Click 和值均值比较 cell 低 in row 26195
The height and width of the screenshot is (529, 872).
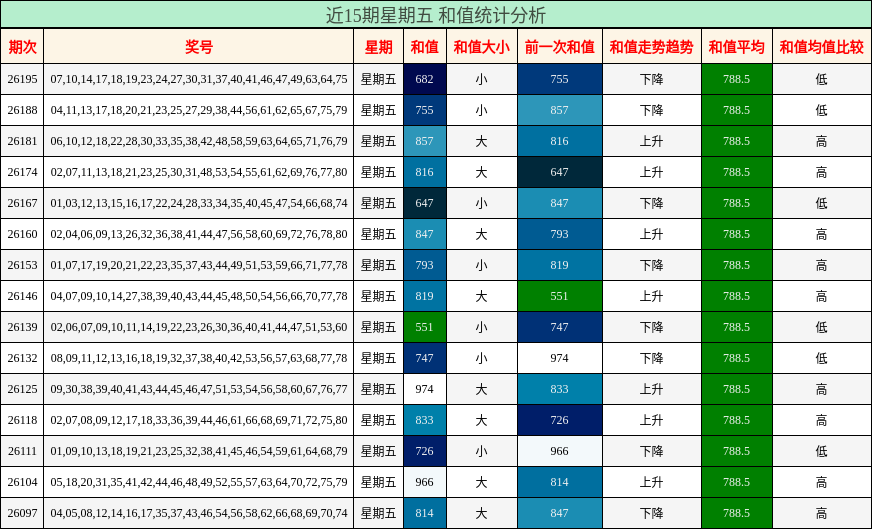tap(821, 79)
